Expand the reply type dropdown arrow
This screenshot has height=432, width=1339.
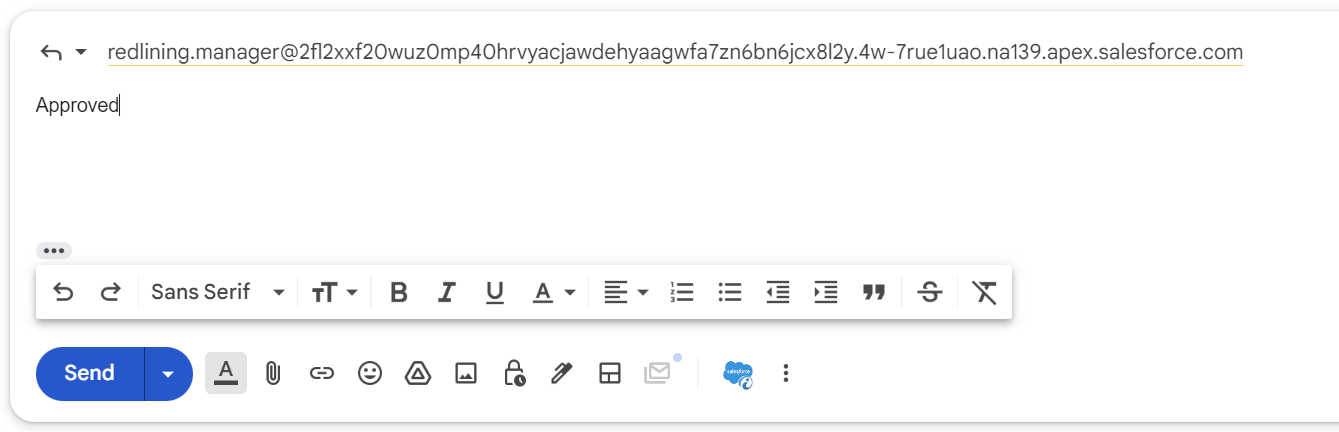tap(81, 52)
